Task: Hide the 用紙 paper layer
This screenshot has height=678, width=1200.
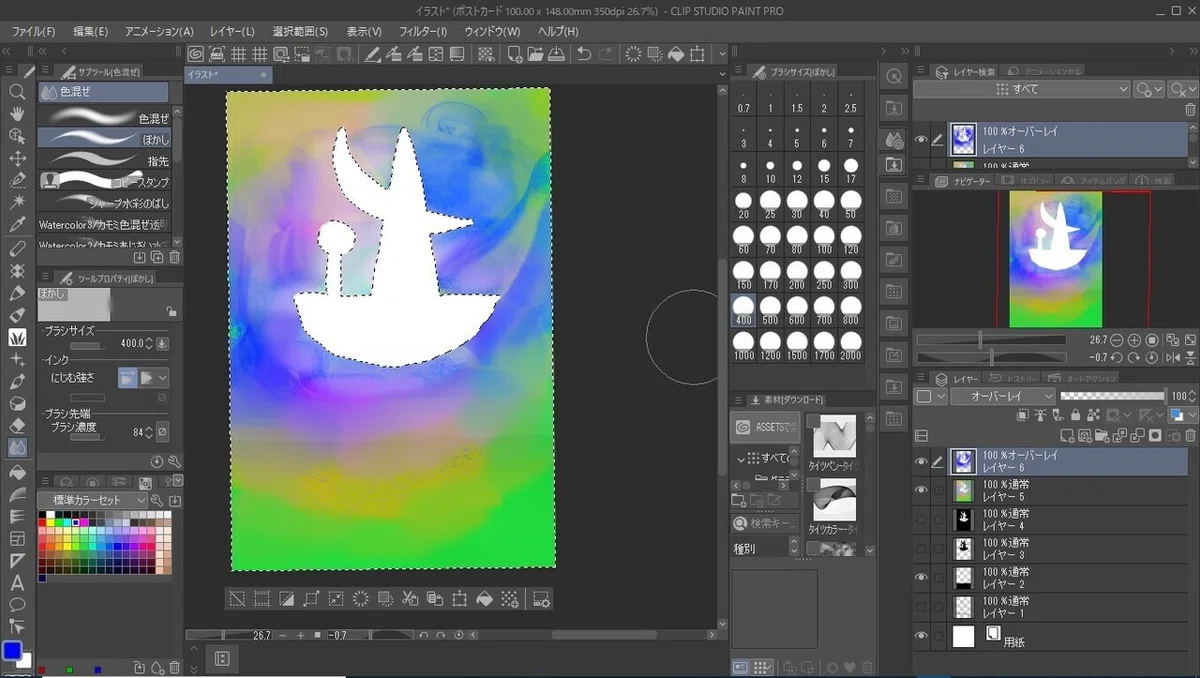Action: 921,636
